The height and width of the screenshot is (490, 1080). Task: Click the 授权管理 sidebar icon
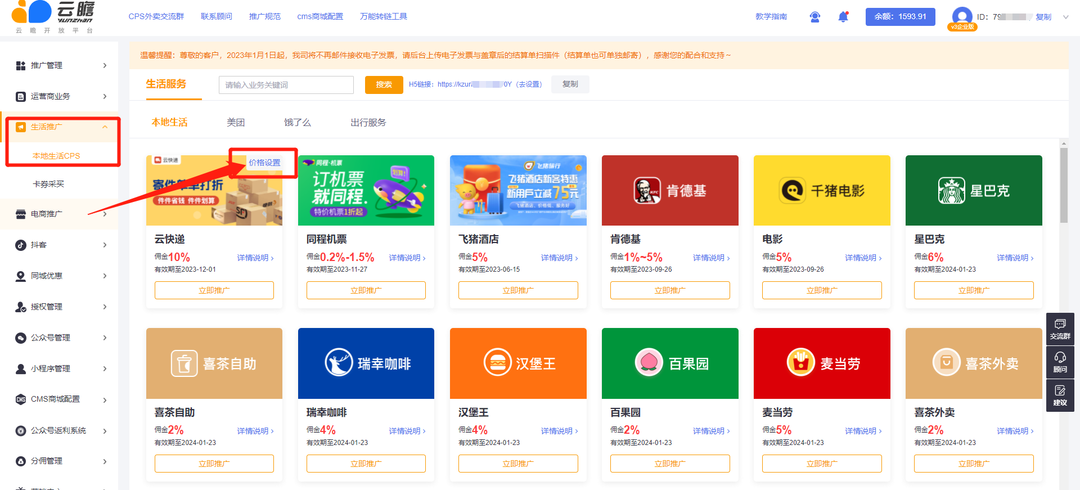click(20, 307)
